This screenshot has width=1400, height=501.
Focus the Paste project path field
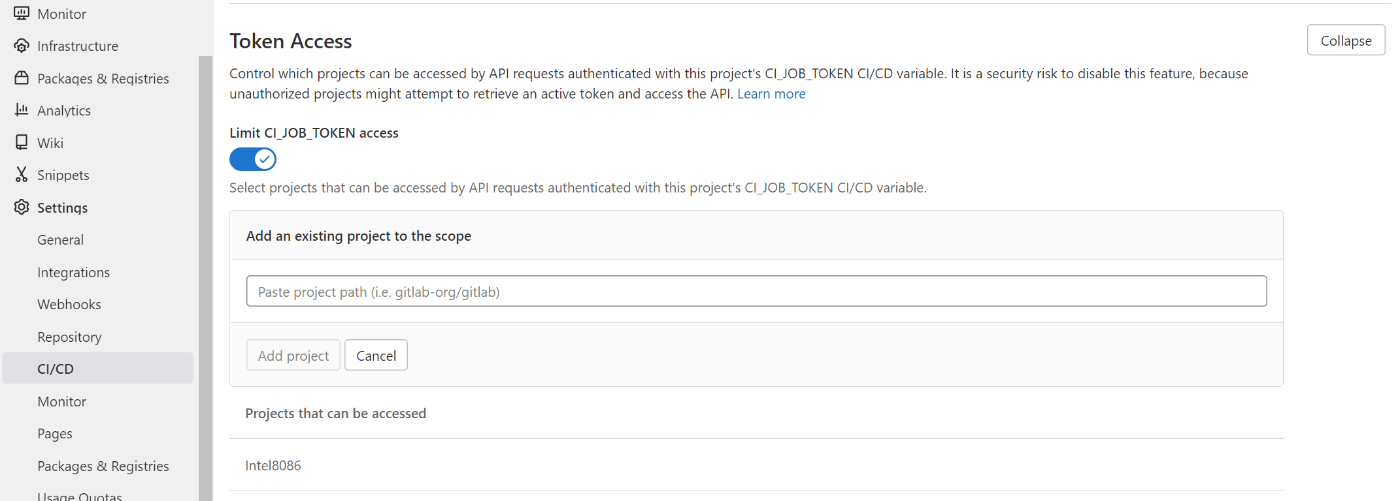click(756, 291)
